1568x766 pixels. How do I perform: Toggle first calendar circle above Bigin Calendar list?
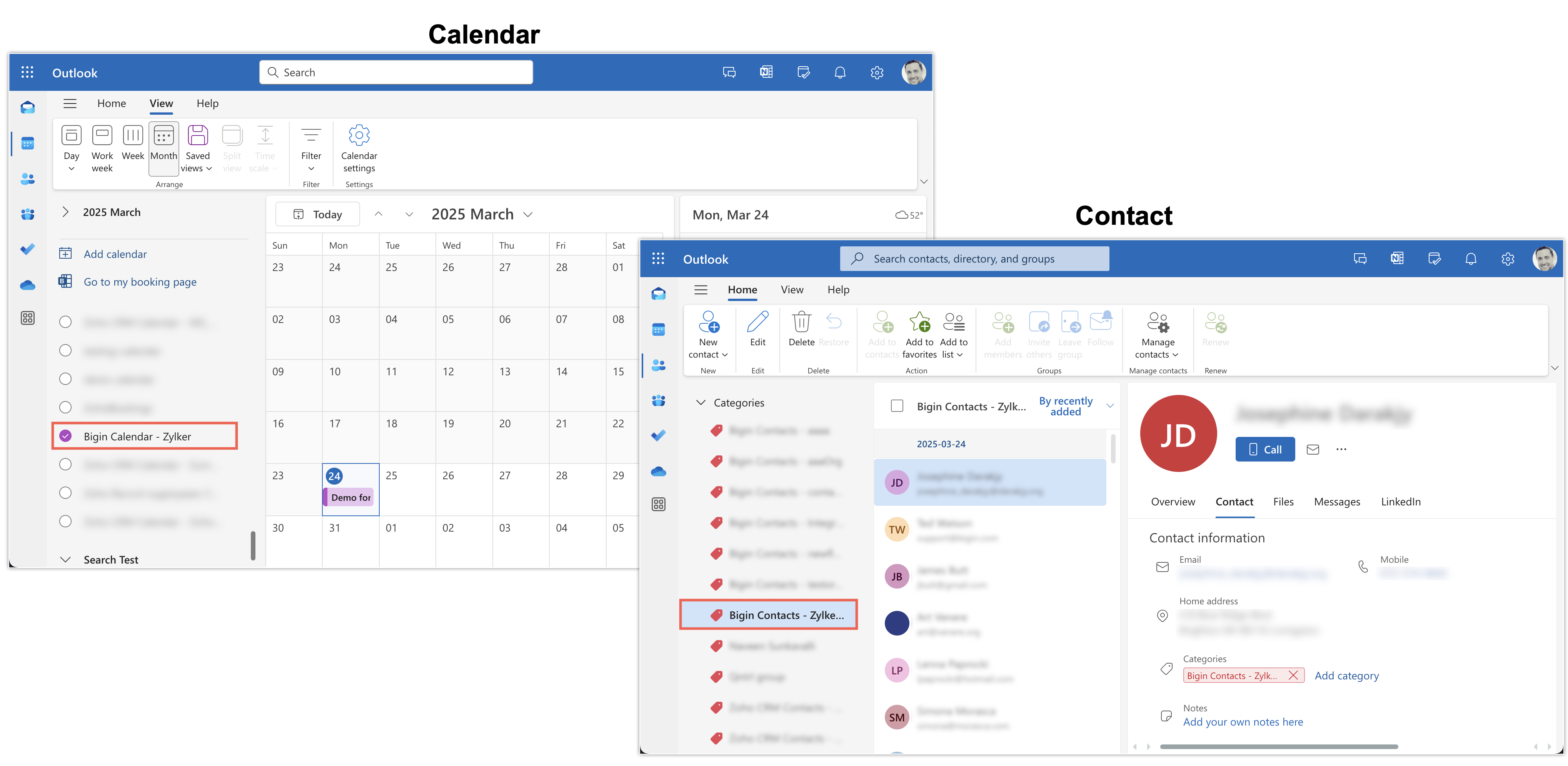click(66, 322)
